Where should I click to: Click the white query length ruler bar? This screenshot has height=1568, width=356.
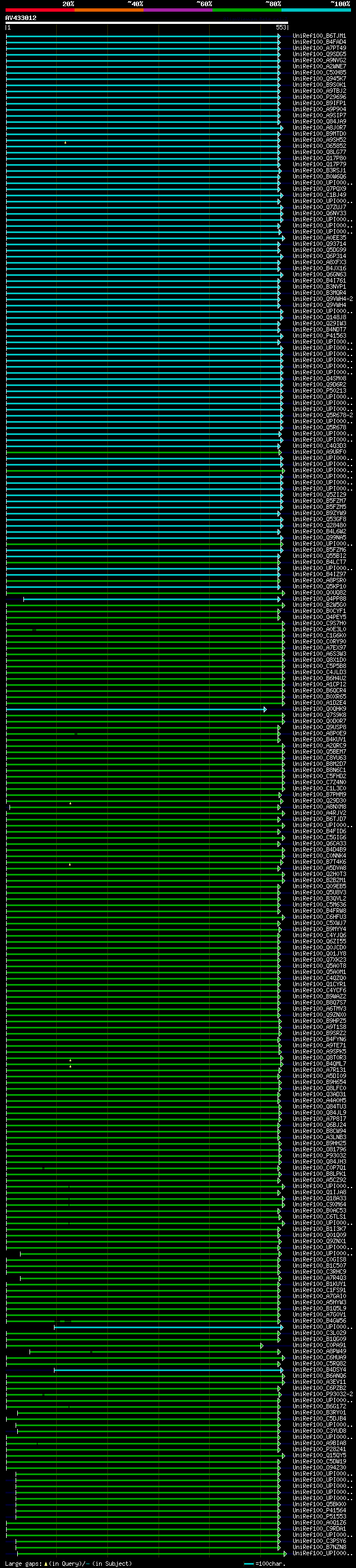[x=147, y=22]
